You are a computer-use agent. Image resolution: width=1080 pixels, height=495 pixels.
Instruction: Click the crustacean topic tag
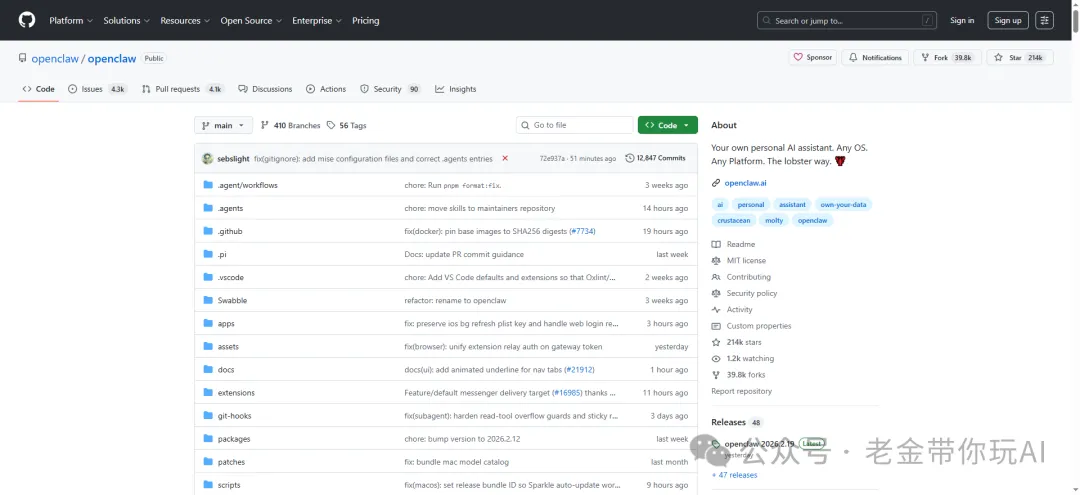[733, 221]
